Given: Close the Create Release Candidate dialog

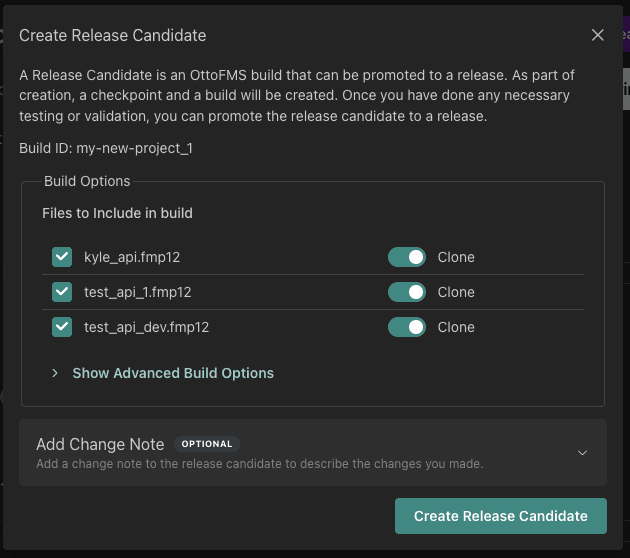Looking at the screenshot, I should click(x=597, y=35).
